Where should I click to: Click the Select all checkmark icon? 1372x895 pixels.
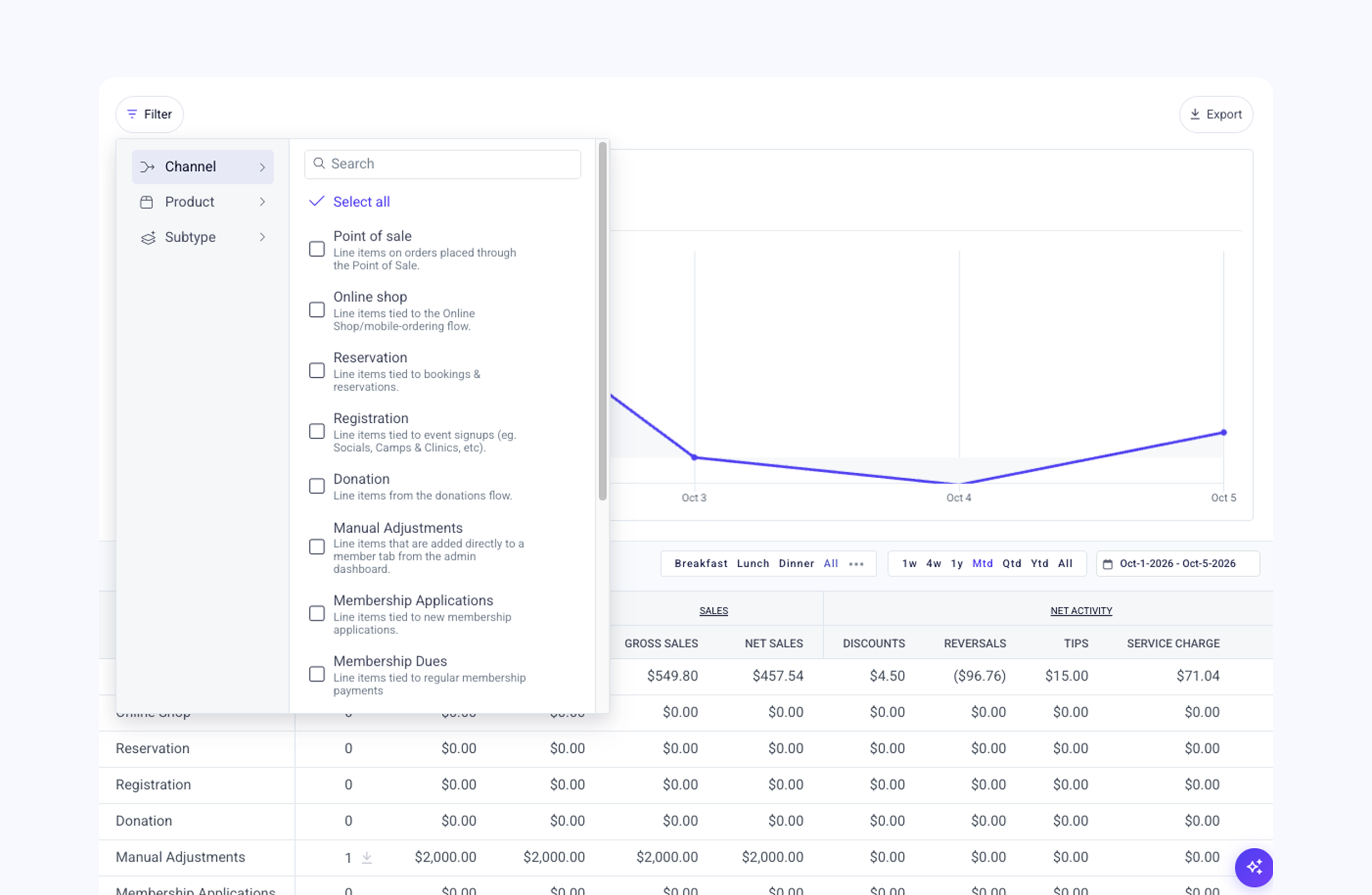pyautogui.click(x=317, y=202)
